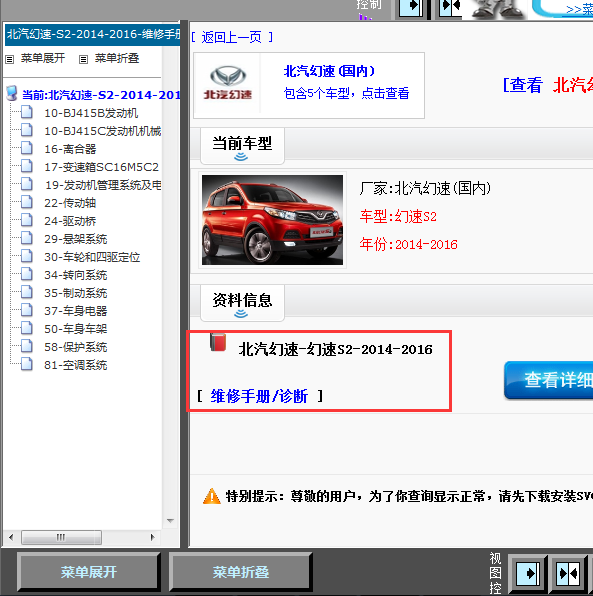
Task: Click the top 菜单展开 text link
Action: pos(43,58)
